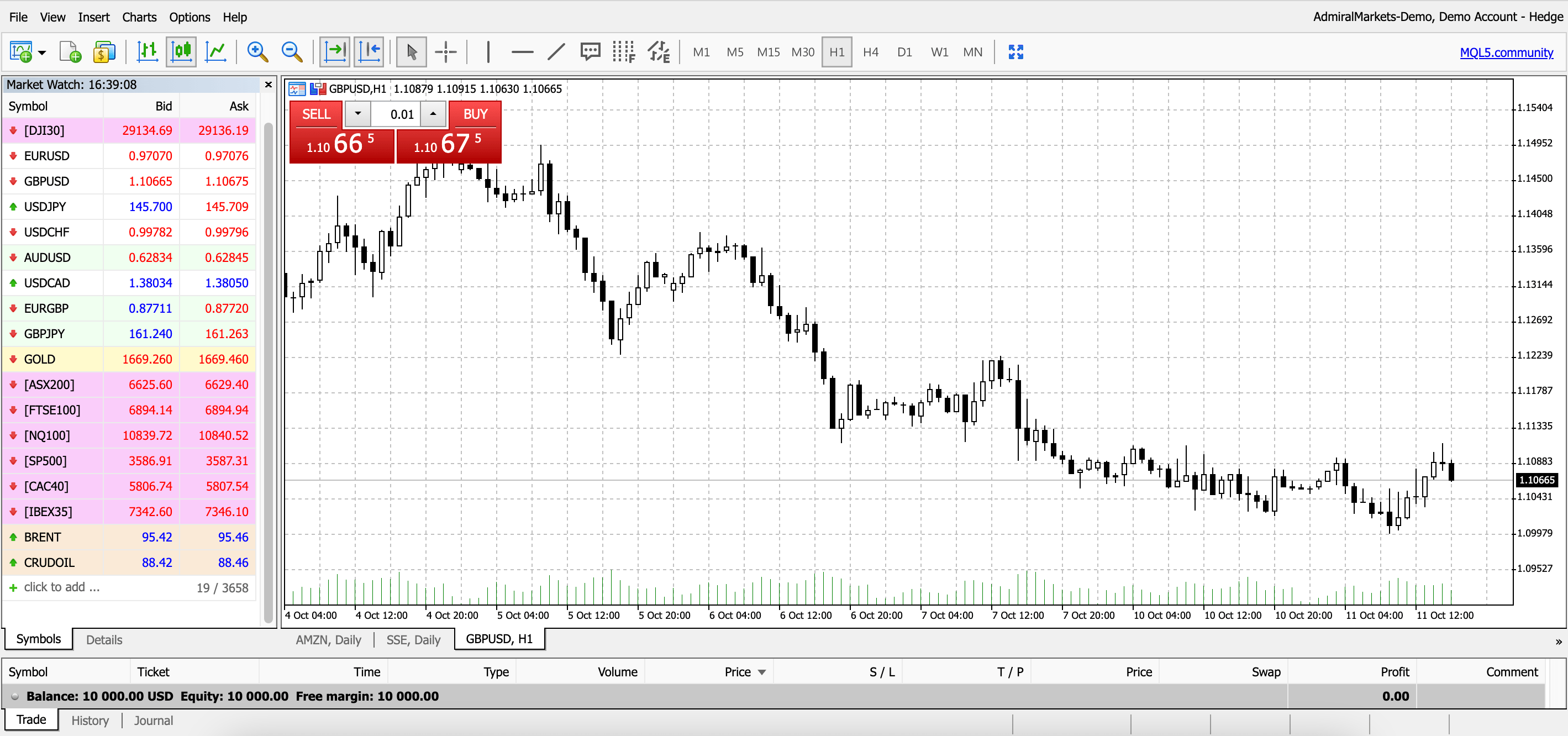Select the Fibonacci retracement tool

623,52
